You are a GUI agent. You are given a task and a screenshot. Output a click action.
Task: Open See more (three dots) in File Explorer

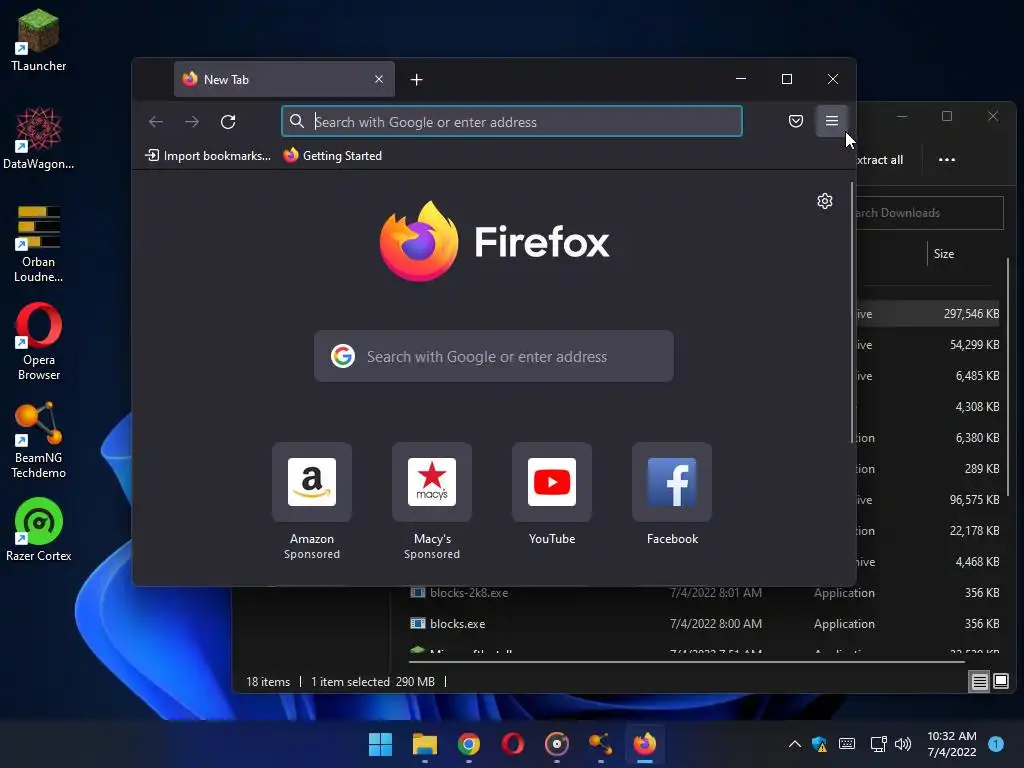click(946, 160)
